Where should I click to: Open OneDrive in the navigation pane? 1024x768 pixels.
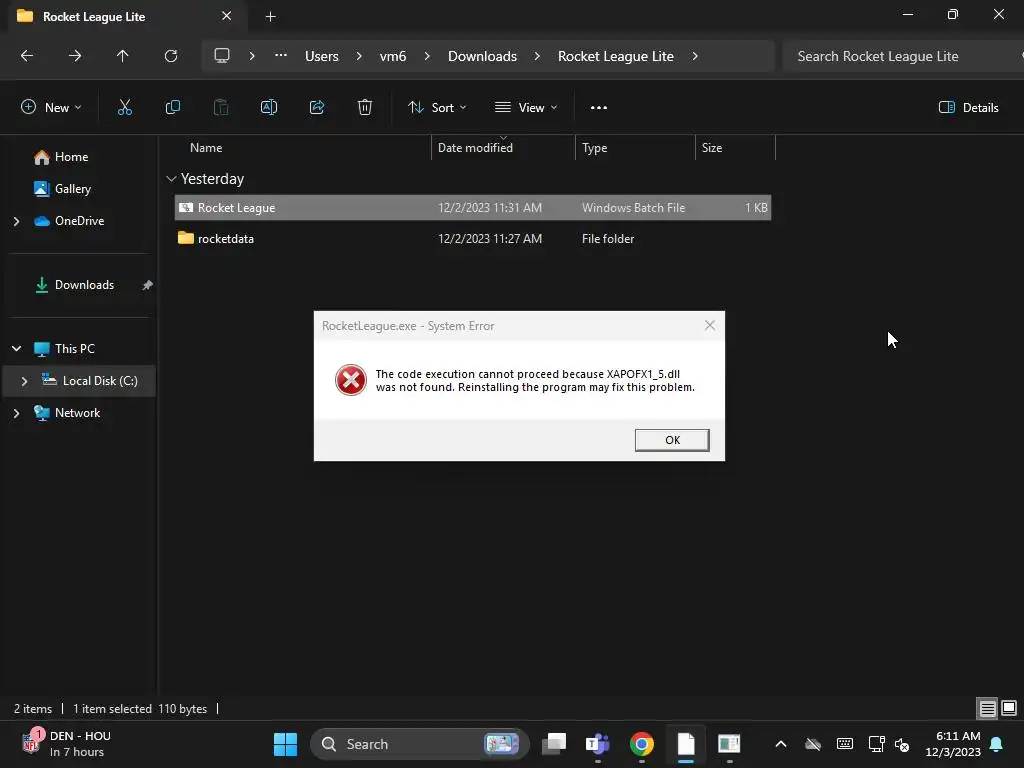click(x=79, y=221)
